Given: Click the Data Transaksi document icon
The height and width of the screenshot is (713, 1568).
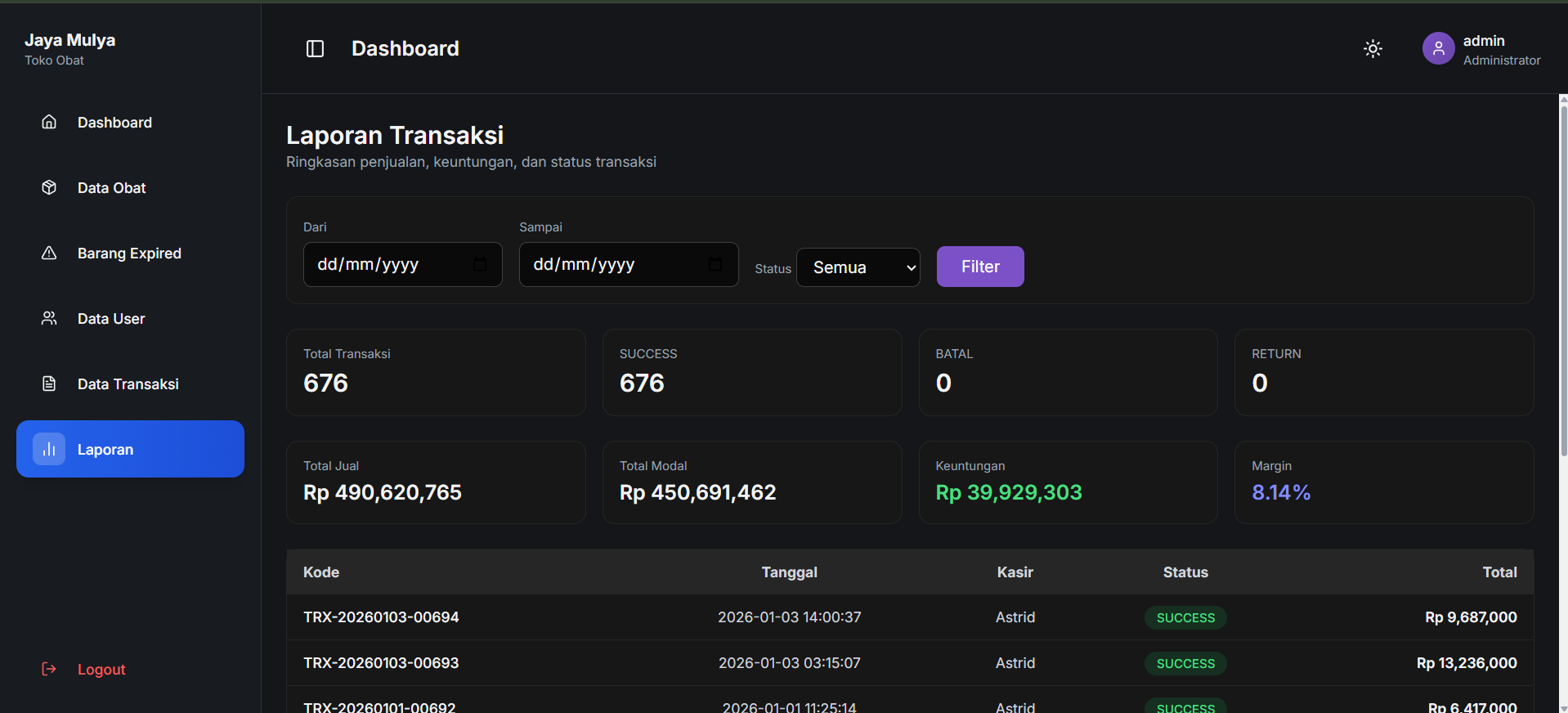Looking at the screenshot, I should (x=49, y=383).
